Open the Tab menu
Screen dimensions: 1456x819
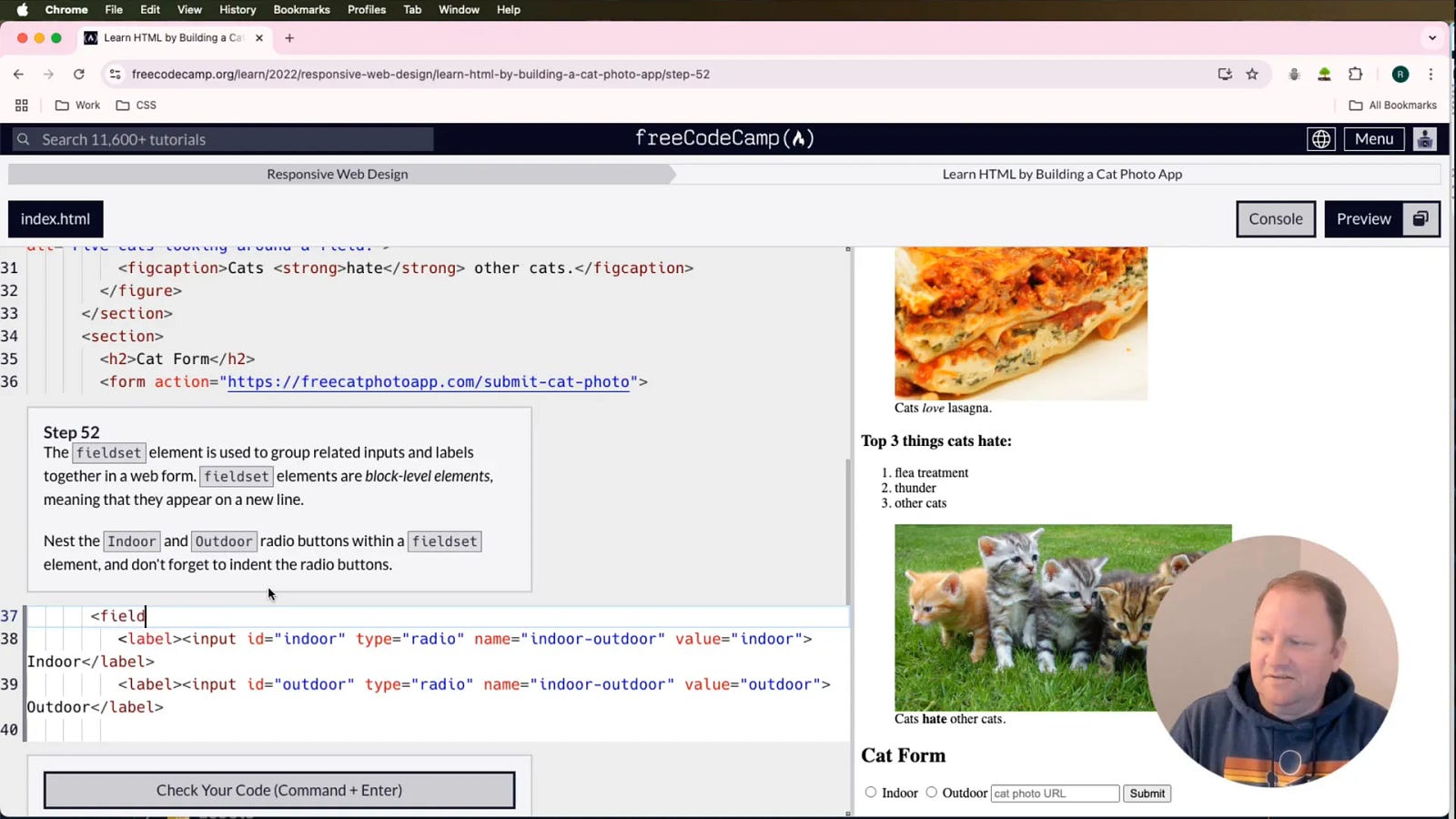click(412, 10)
